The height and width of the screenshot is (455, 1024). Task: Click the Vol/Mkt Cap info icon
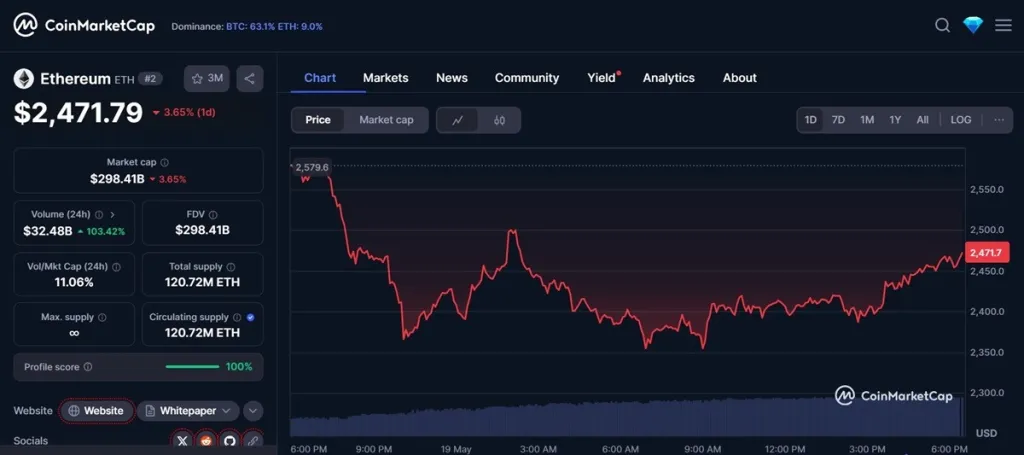tap(116, 267)
